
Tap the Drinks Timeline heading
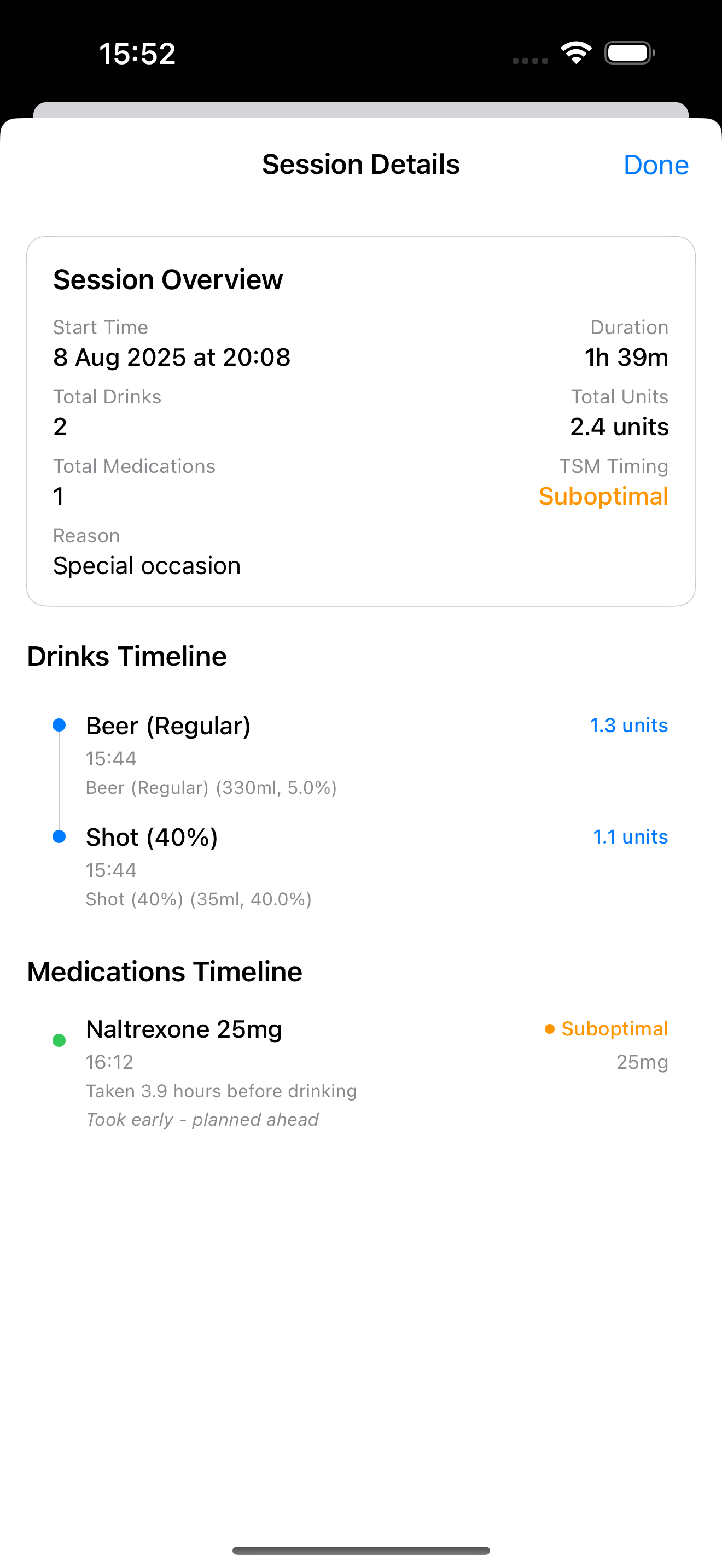(x=127, y=656)
